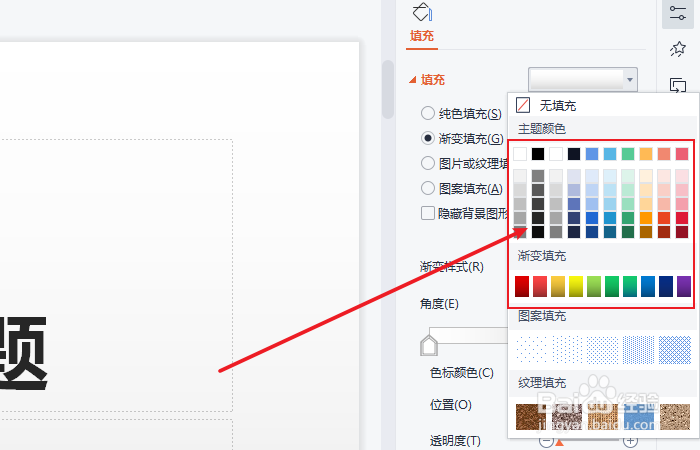Pick black in the main theme color row
The width and height of the screenshot is (700, 450).
(x=538, y=154)
